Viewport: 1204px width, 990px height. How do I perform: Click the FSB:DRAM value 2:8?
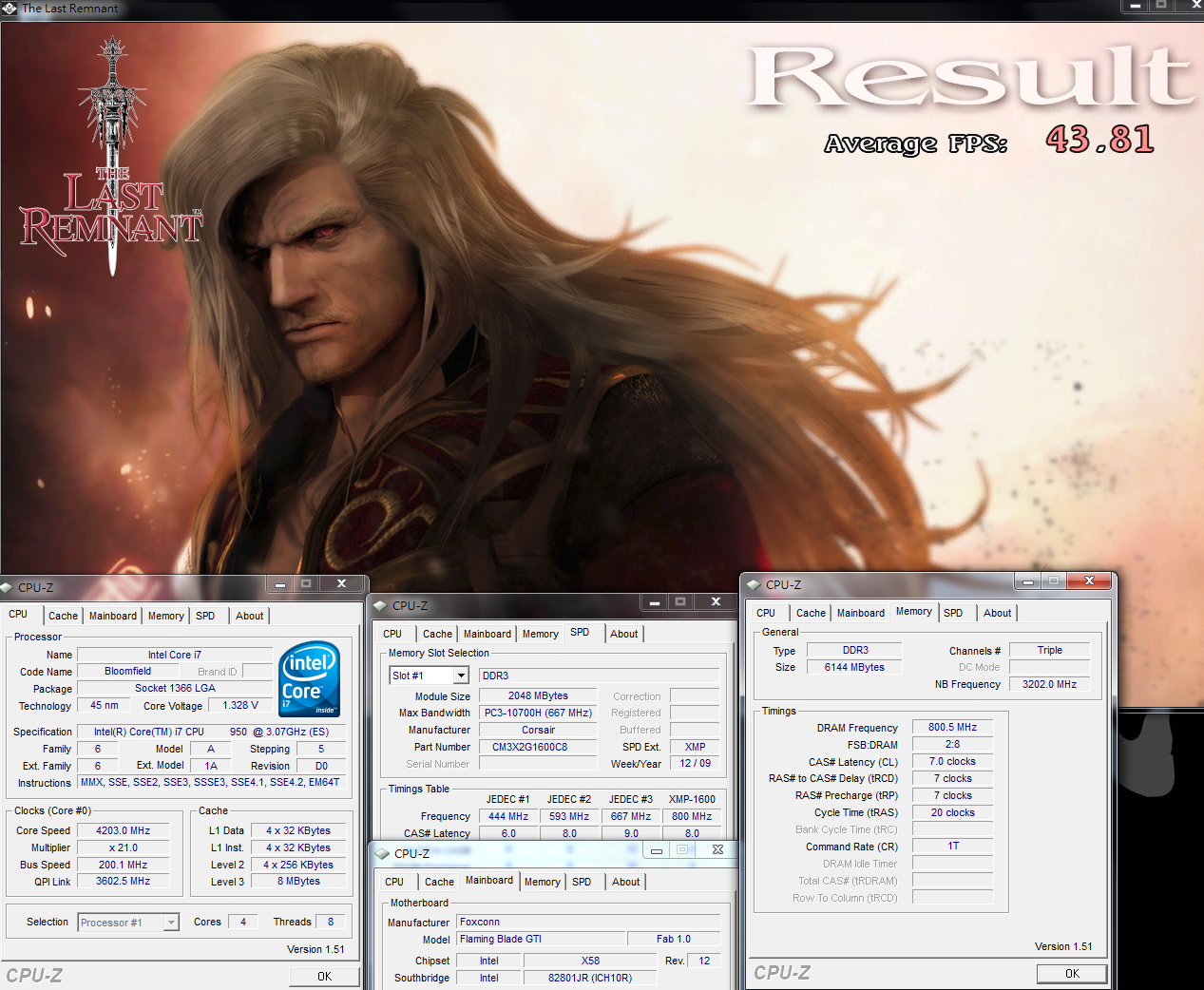coord(952,744)
